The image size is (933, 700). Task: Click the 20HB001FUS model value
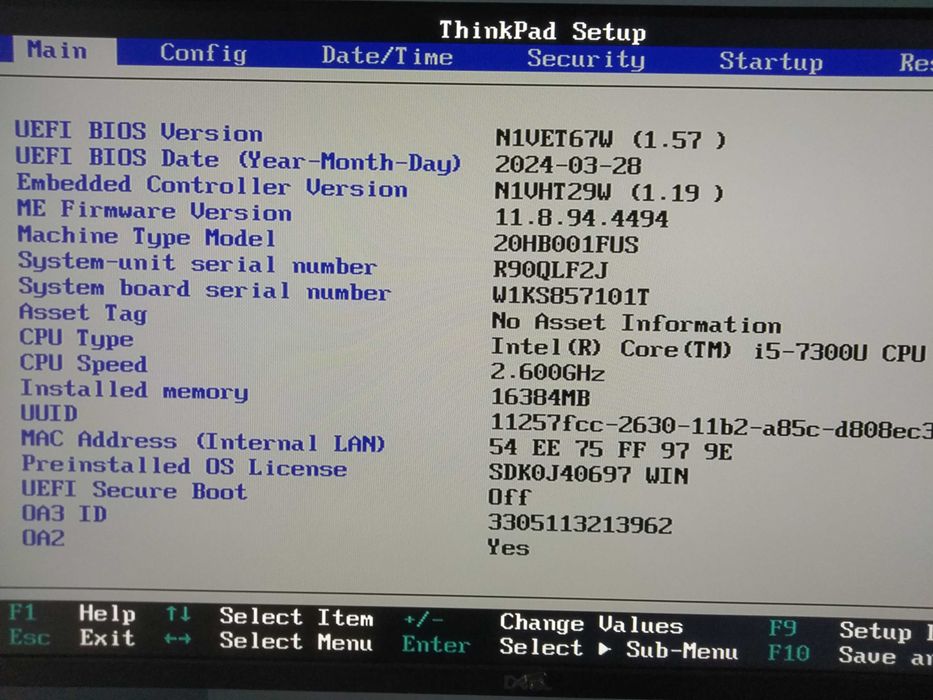coord(566,245)
